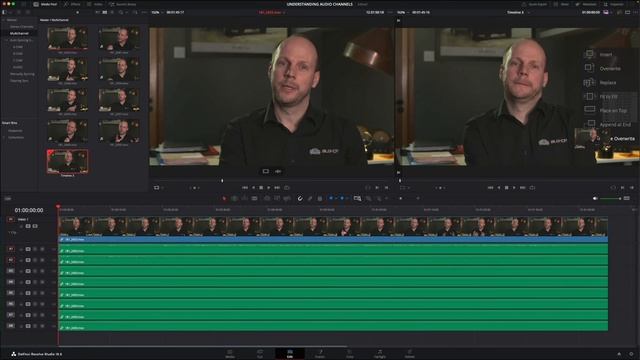
Task: Click the A2 destination control button
Action: coord(11,260)
